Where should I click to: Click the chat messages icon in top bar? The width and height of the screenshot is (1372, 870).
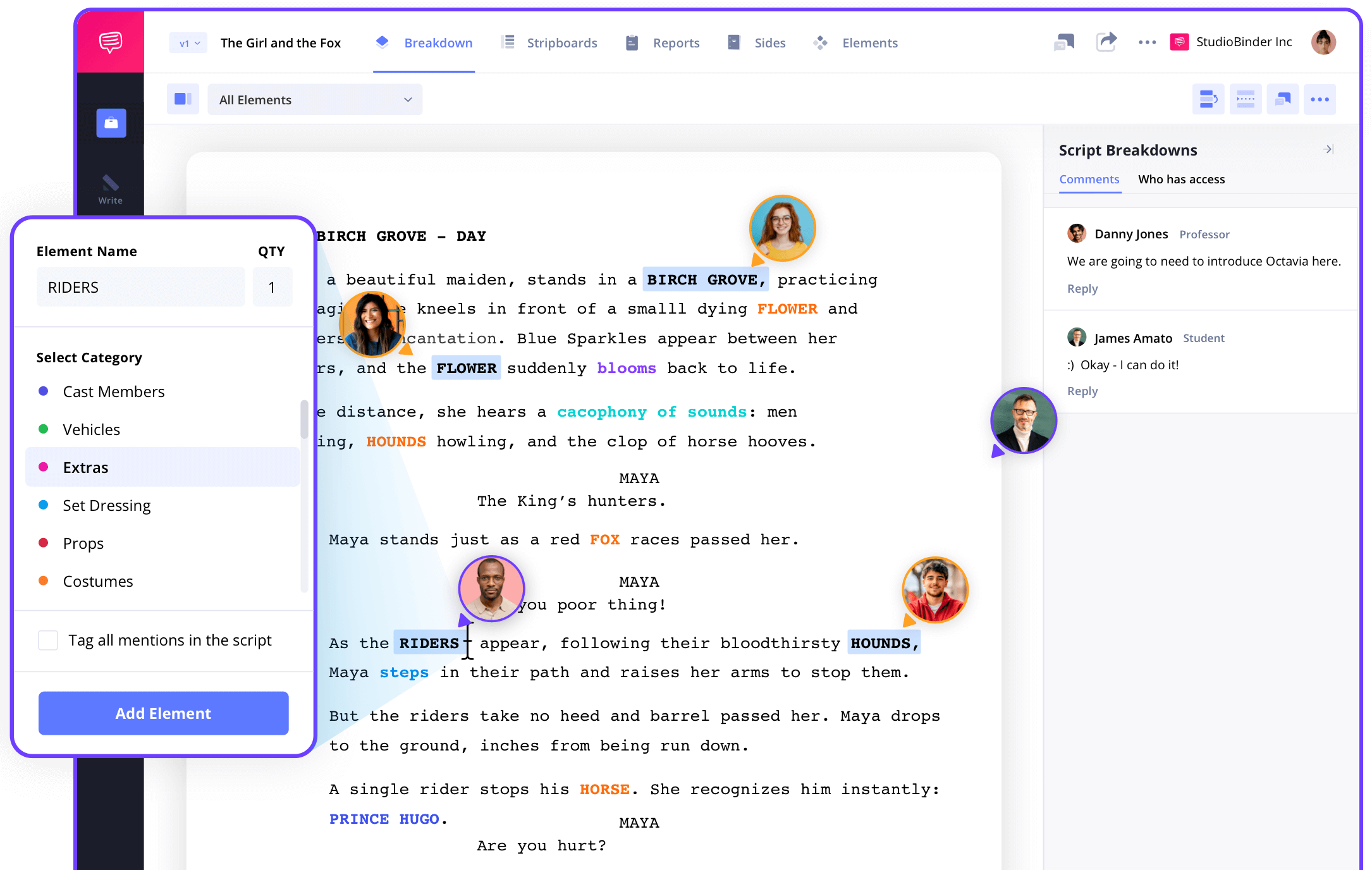[x=1064, y=42]
